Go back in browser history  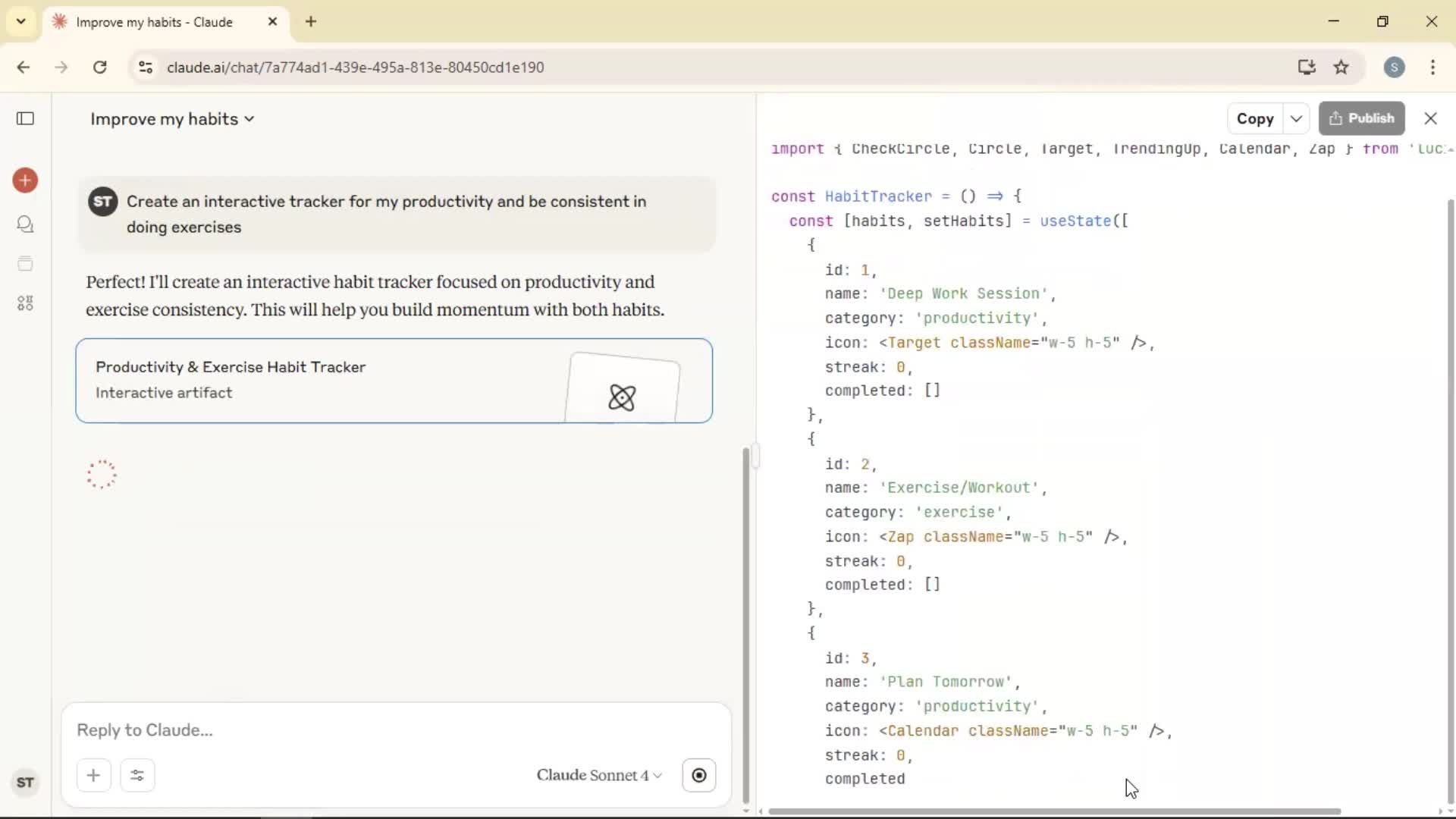[24, 67]
